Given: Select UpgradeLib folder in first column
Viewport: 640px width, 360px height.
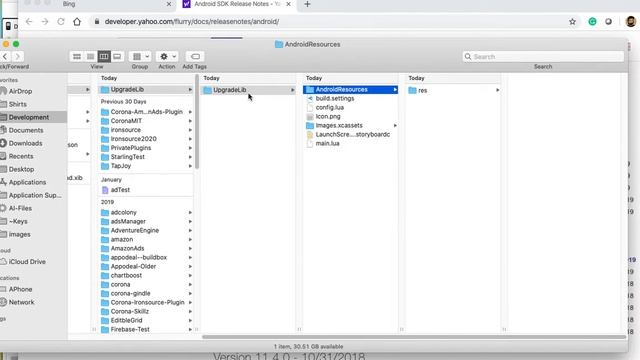Looking at the screenshot, I should 146,89.
